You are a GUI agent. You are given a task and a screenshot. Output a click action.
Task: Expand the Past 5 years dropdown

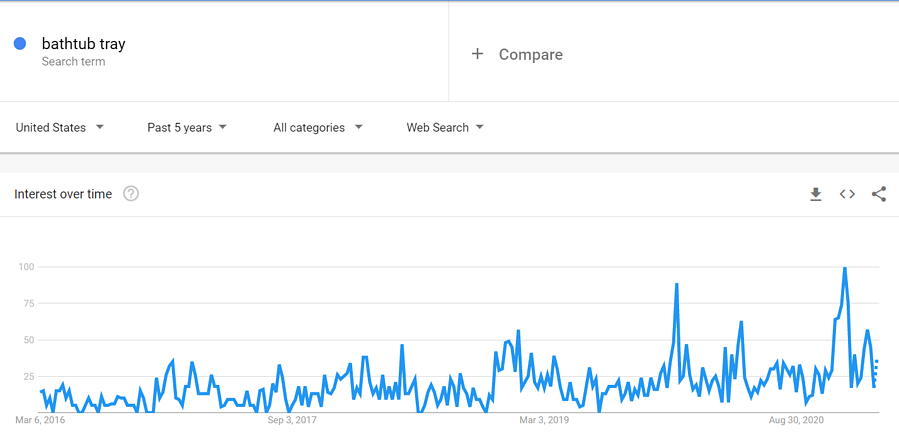[187, 128]
